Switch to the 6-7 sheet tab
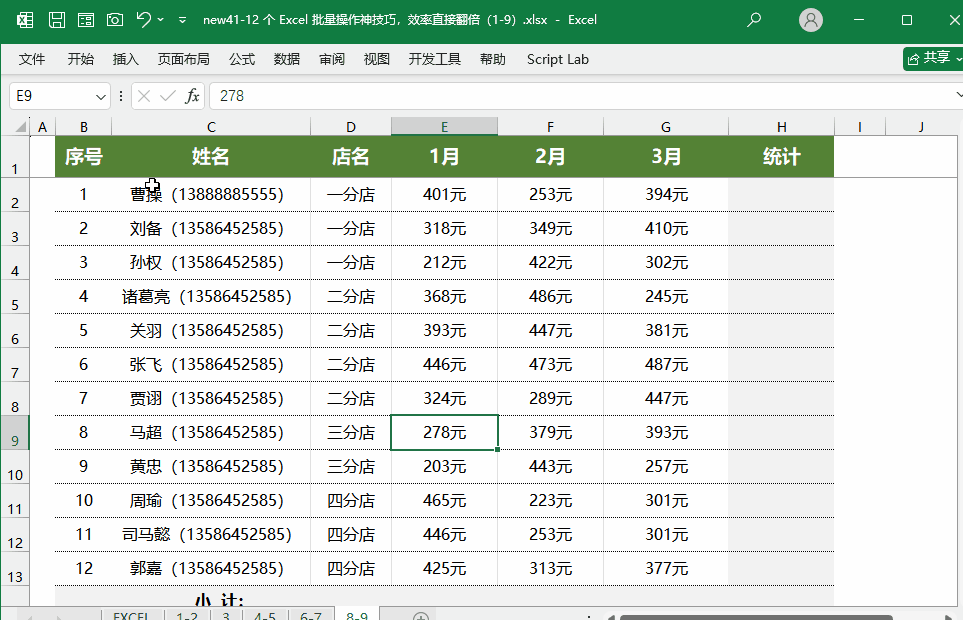The height and width of the screenshot is (620, 963). coord(311,614)
